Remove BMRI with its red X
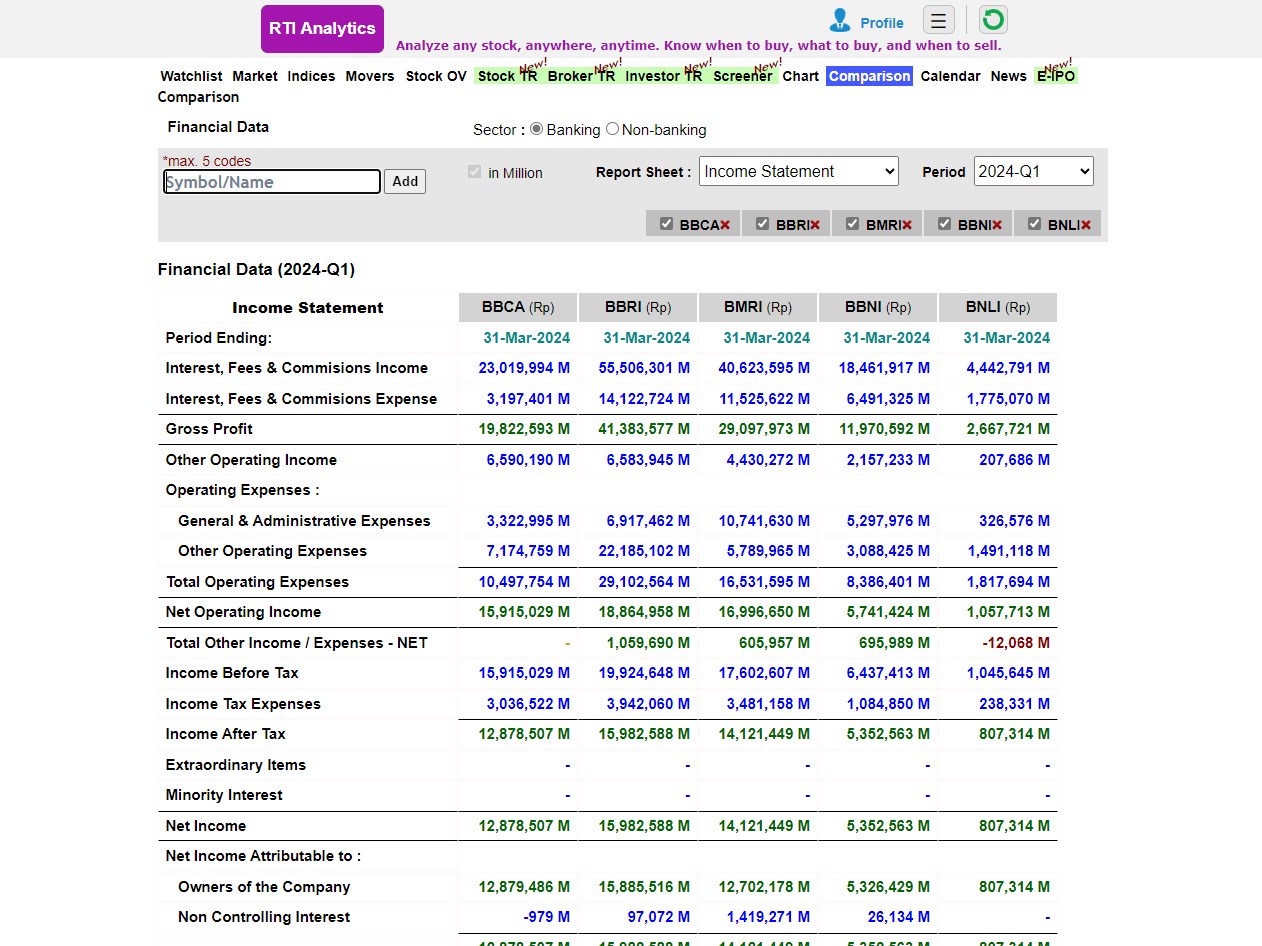 click(907, 225)
